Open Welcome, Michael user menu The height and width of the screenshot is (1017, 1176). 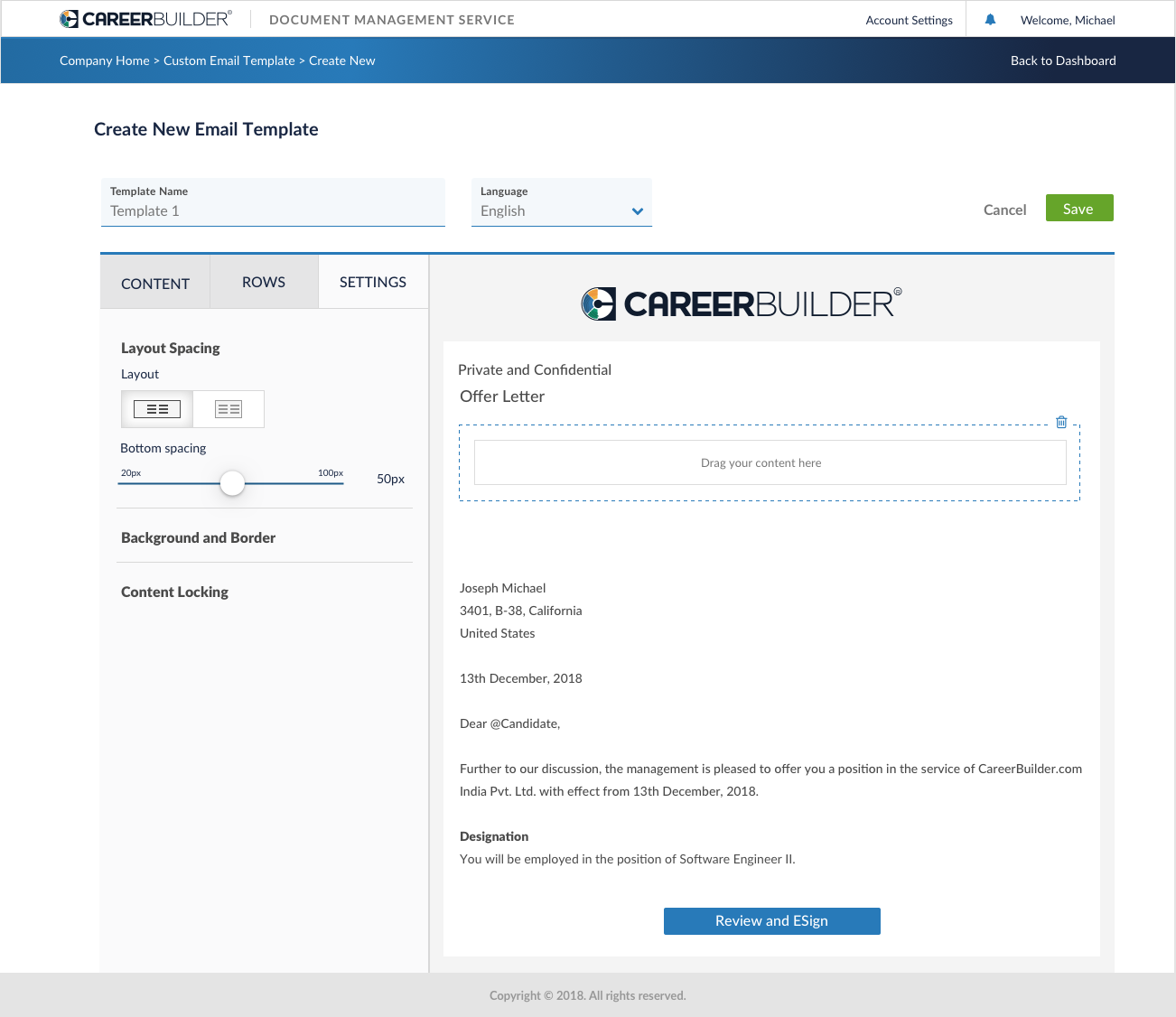point(1068,20)
